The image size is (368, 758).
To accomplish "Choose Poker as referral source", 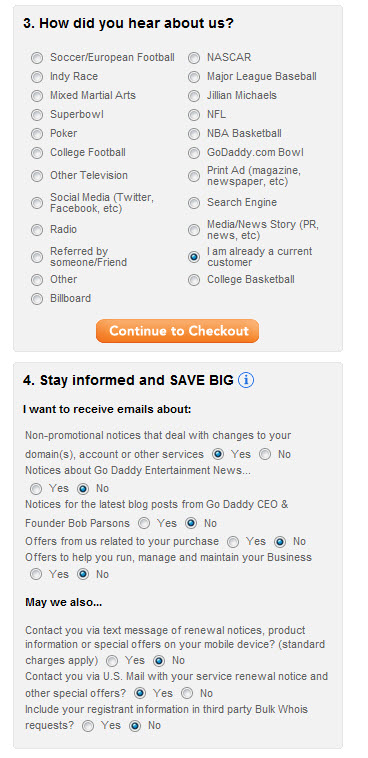I will coord(37,134).
